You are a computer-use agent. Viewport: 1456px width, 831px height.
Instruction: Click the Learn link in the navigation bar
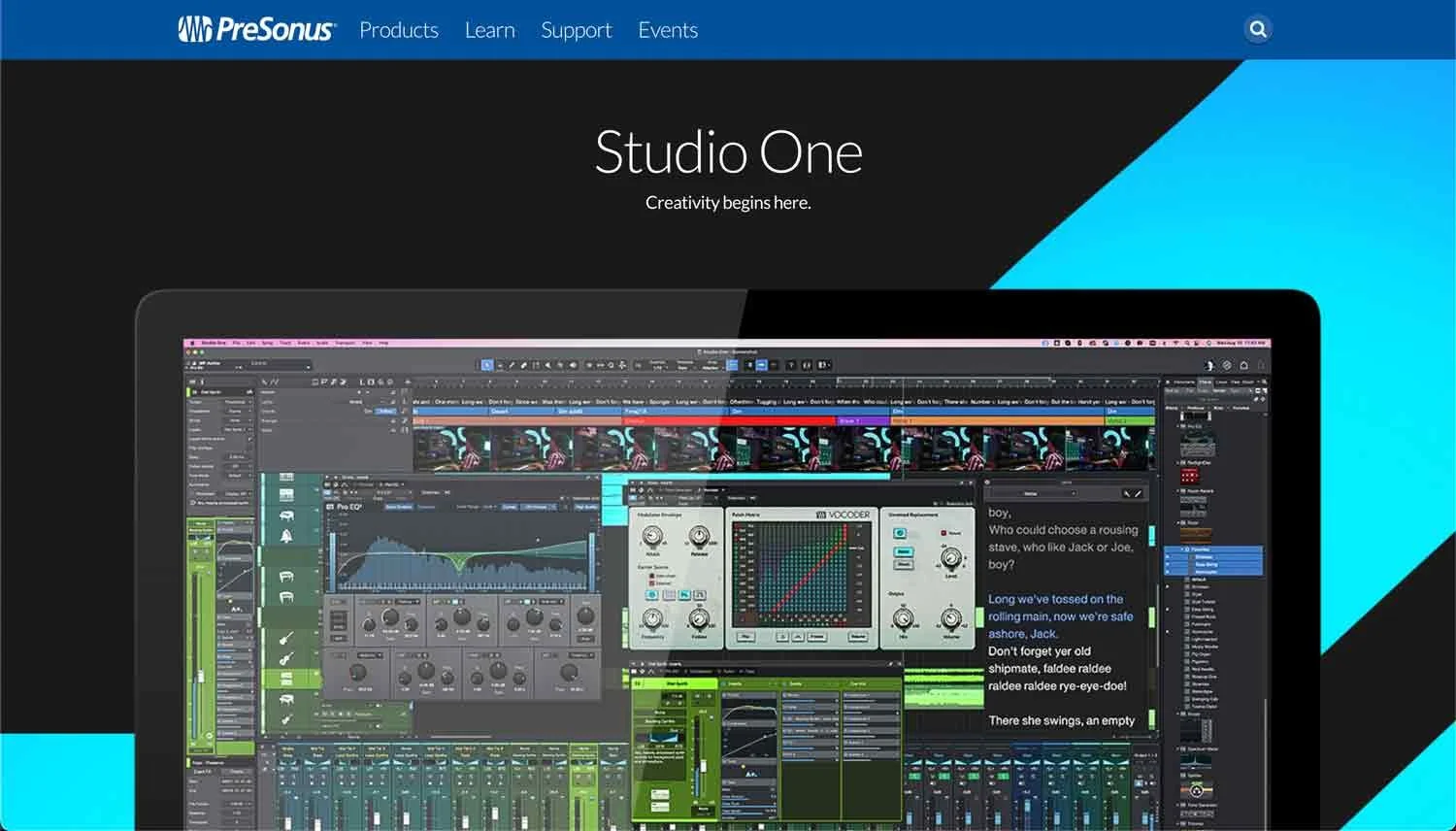click(490, 30)
